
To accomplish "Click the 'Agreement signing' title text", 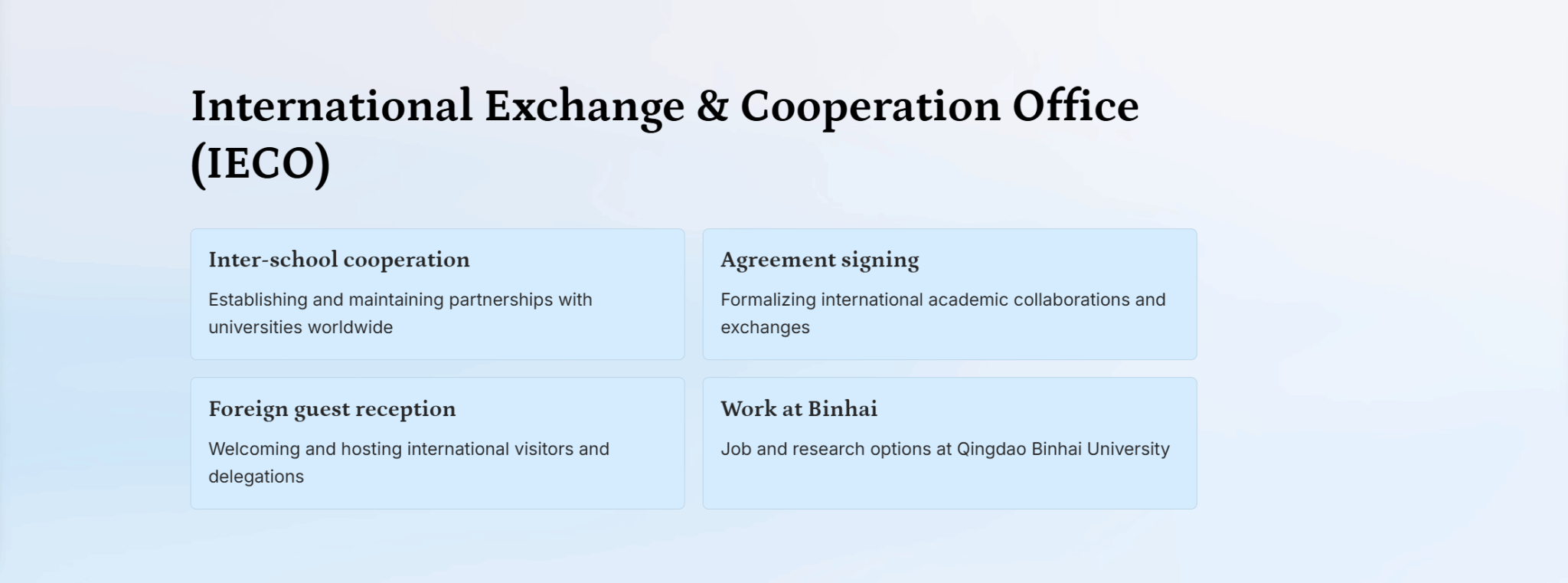I will tap(820, 260).
